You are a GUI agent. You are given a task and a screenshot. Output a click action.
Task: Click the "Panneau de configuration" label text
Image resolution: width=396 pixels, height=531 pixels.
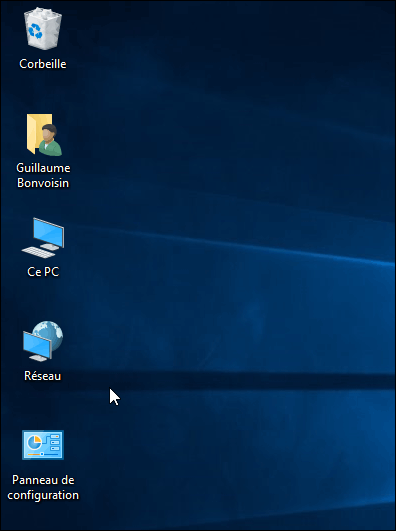[x=43, y=487]
